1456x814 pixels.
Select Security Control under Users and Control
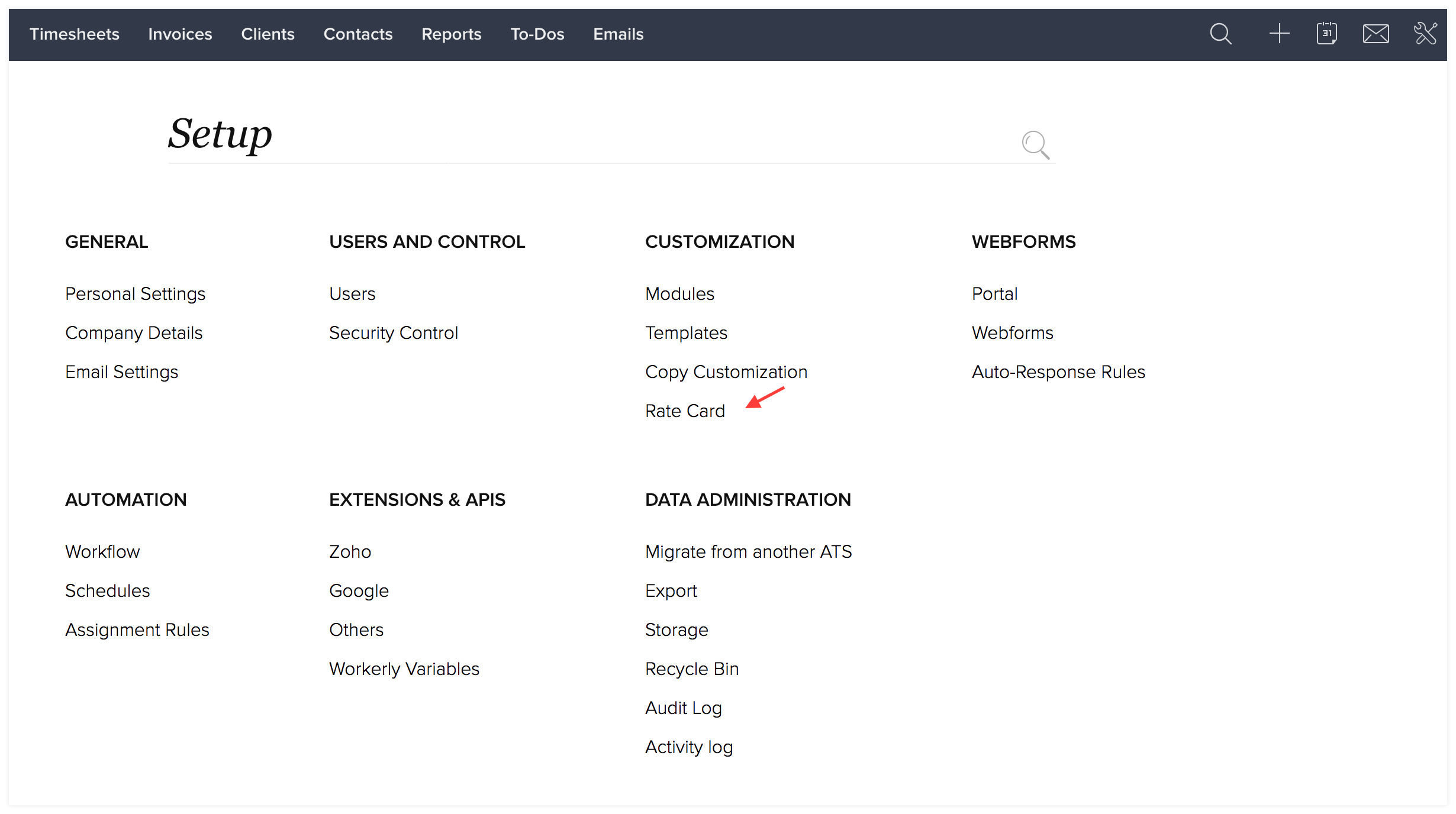coord(393,333)
